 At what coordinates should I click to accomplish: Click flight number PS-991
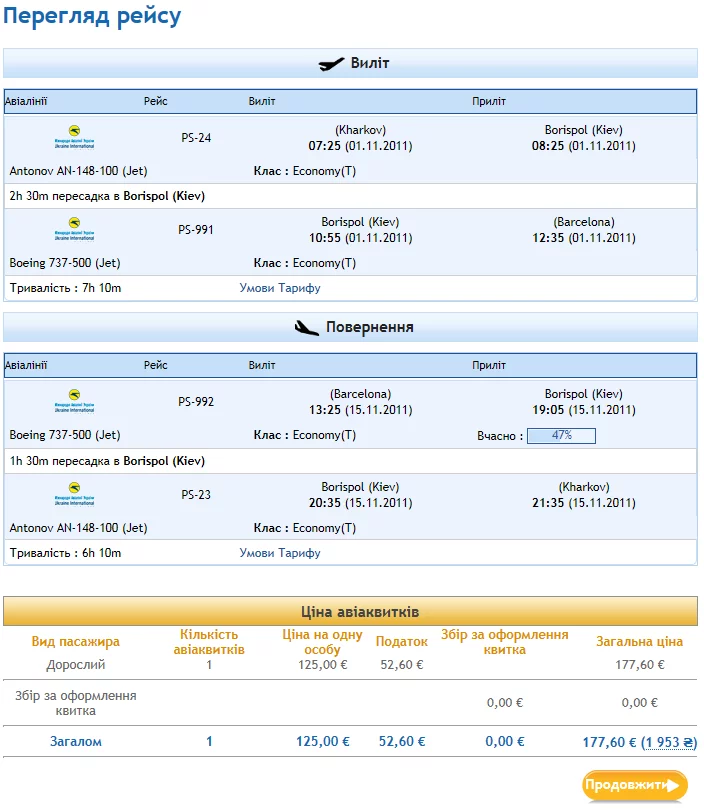pyautogui.click(x=196, y=229)
